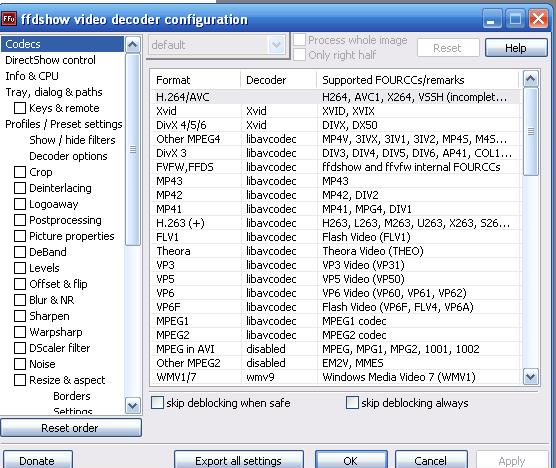The height and width of the screenshot is (468, 556).
Task: Open Decoder options page
Action: [68, 156]
